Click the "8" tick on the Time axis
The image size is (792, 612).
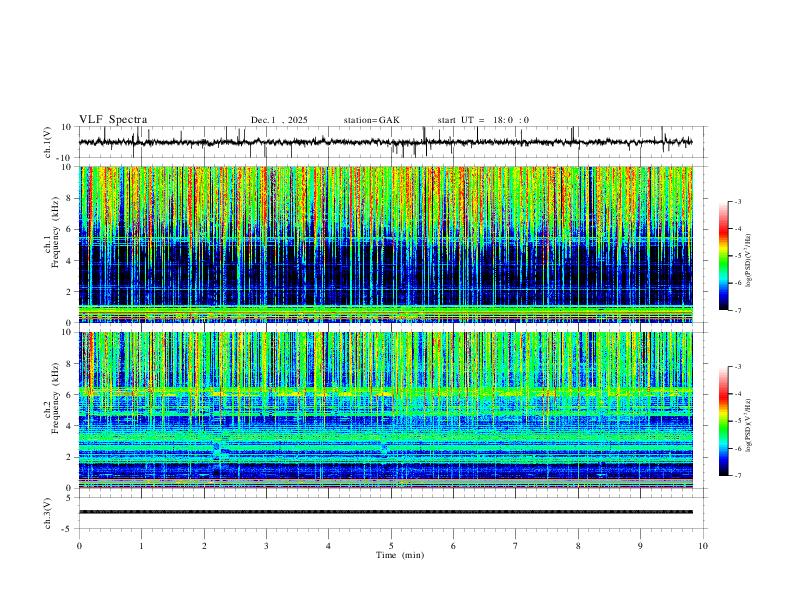(x=578, y=546)
